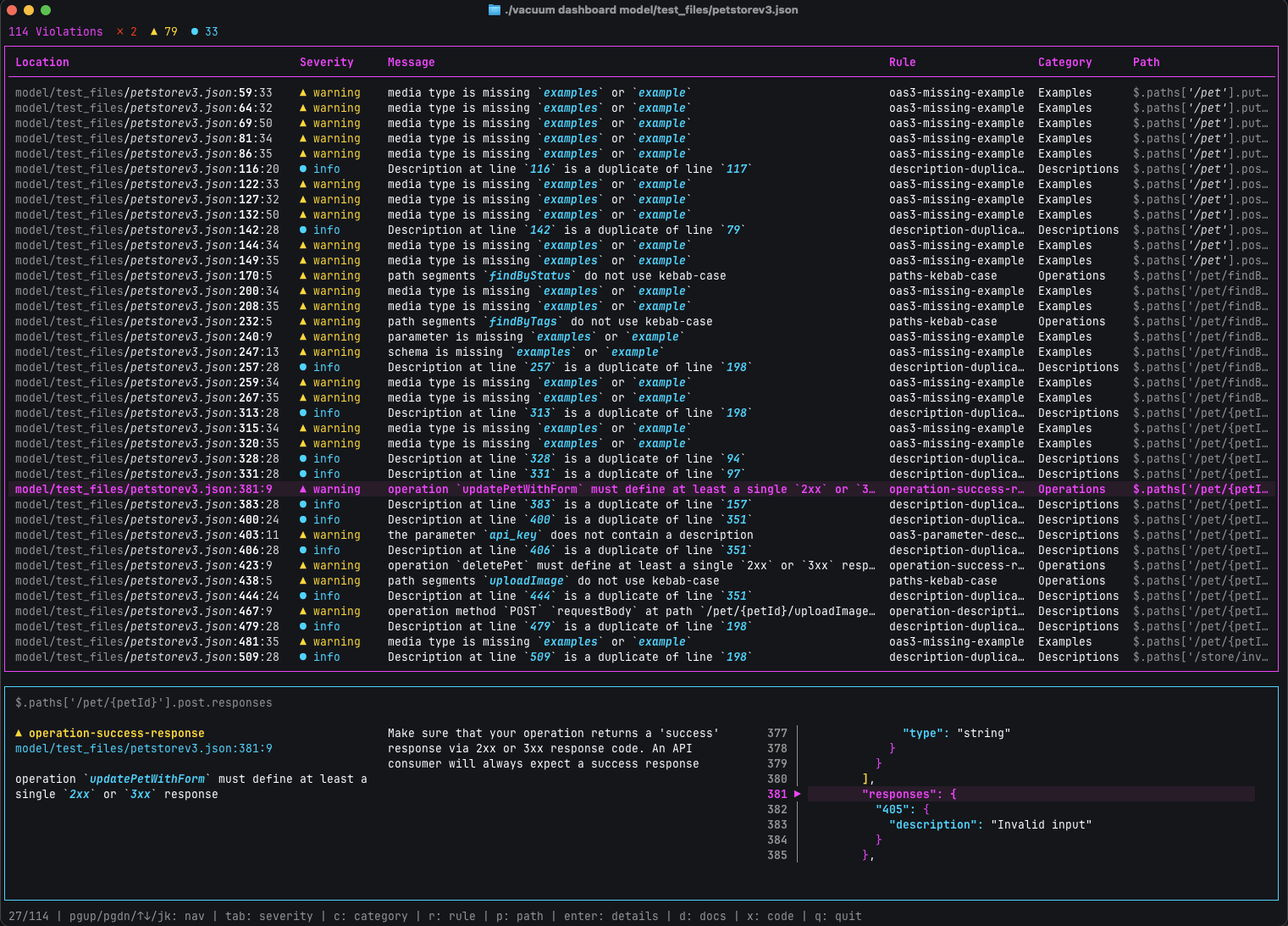The width and height of the screenshot is (1288, 926).
Task: Click the path '$.paths['/store/inv…' cell
Action: (x=1201, y=657)
